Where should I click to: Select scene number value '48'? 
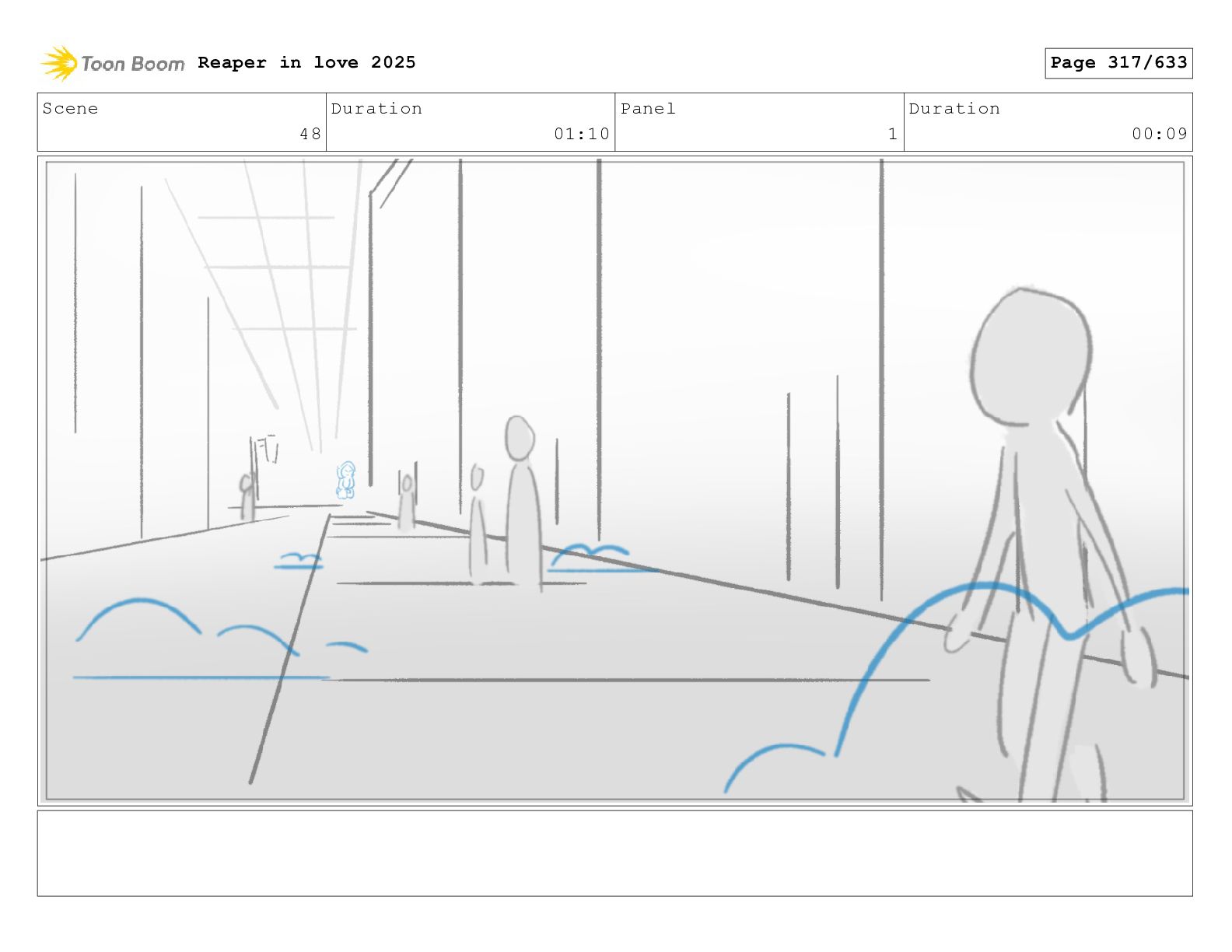pos(310,134)
